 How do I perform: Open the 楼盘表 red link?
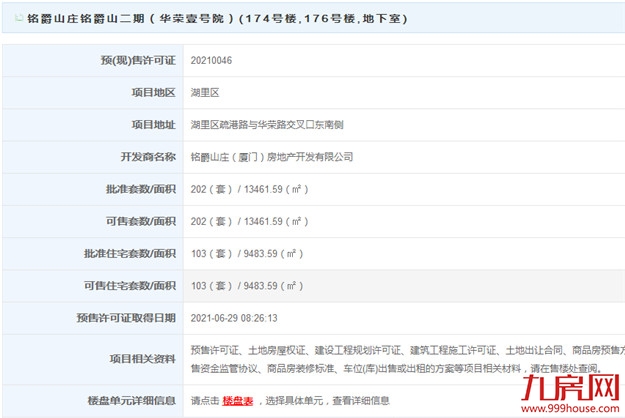(x=238, y=401)
